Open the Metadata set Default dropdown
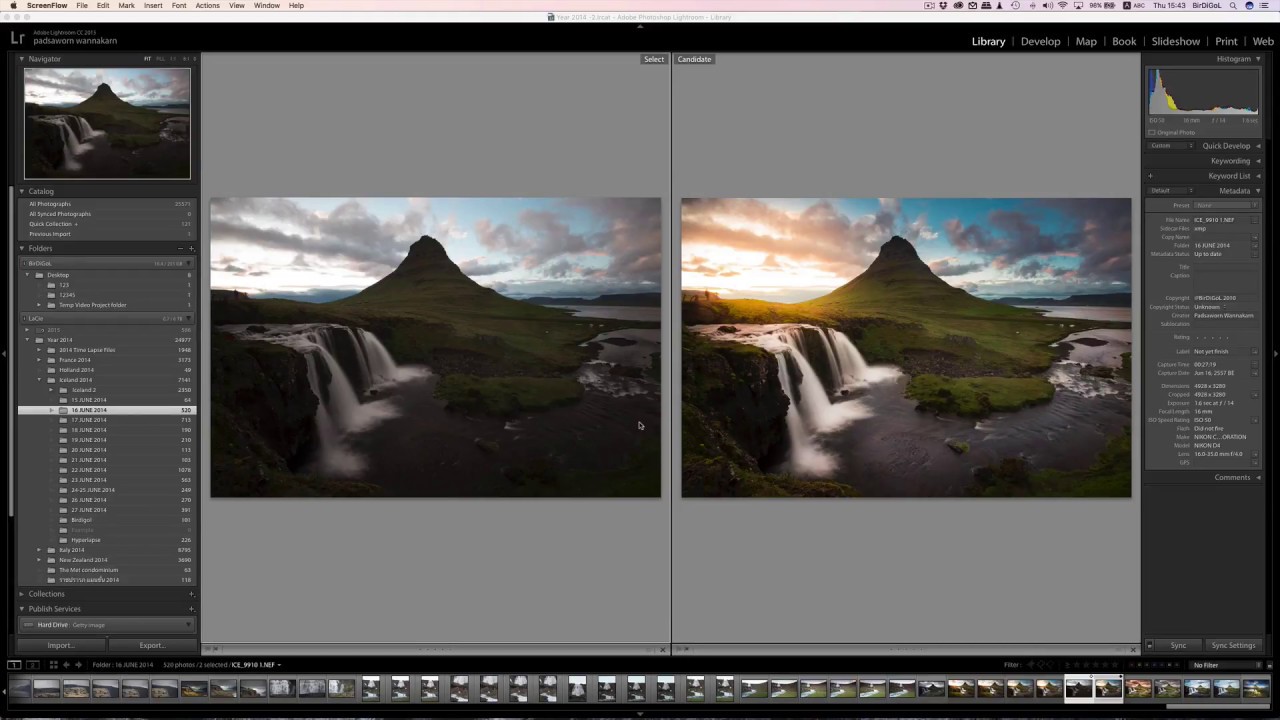The width and height of the screenshot is (1280, 720). [1171, 191]
